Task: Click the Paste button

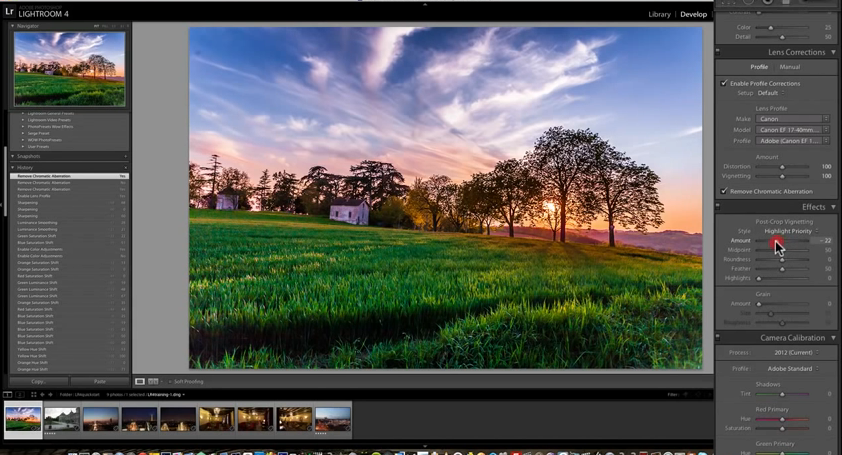Action: pos(100,381)
